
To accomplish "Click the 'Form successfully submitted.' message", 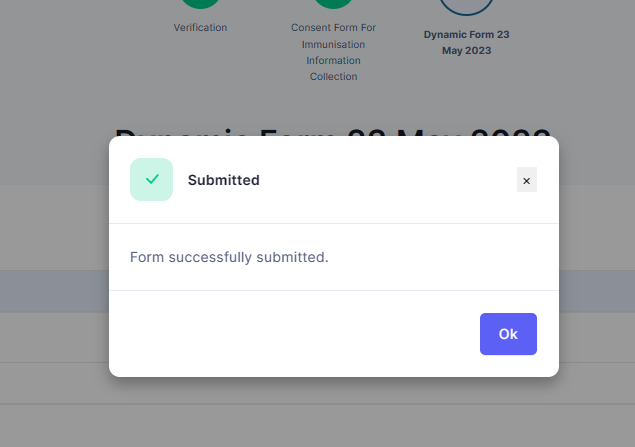I will click(x=229, y=257).
